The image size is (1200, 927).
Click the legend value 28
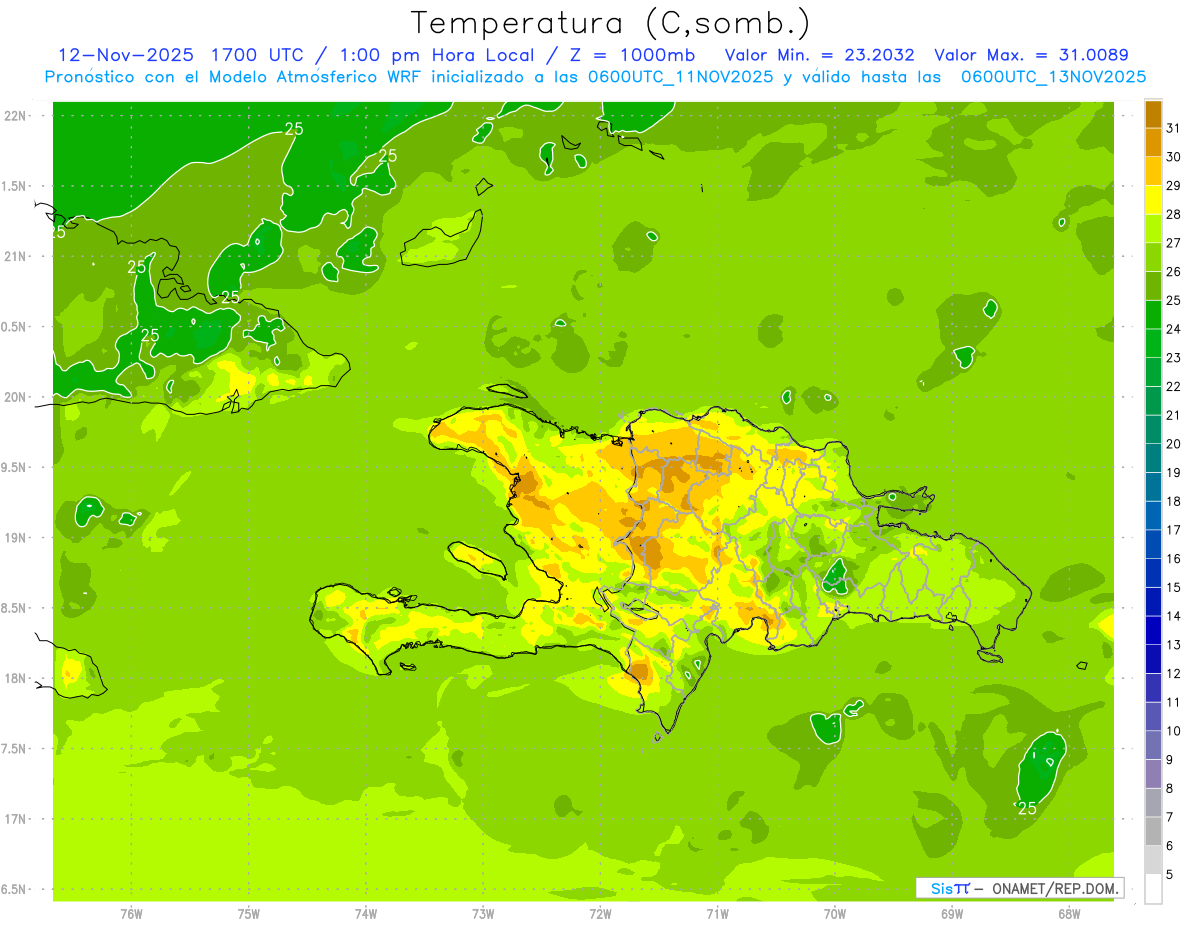[x=1173, y=214]
